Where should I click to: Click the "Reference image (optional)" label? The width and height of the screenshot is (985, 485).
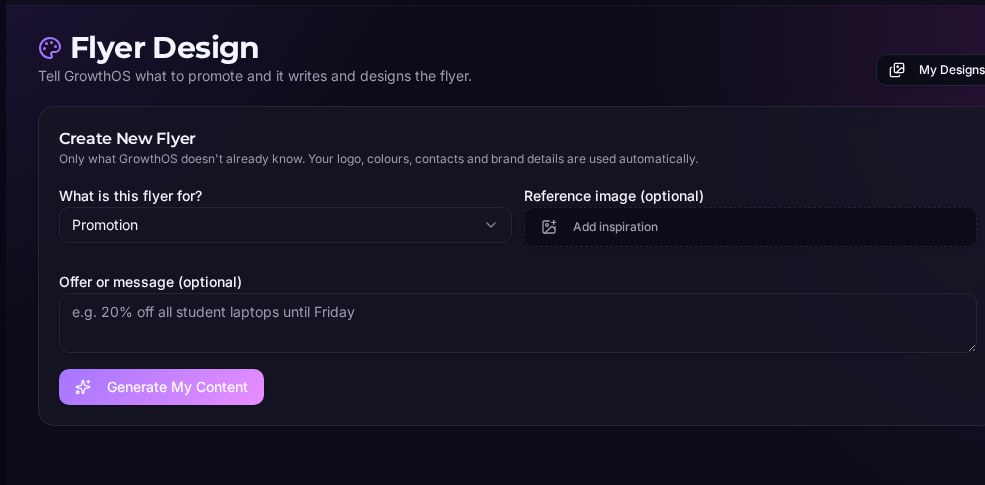614,196
